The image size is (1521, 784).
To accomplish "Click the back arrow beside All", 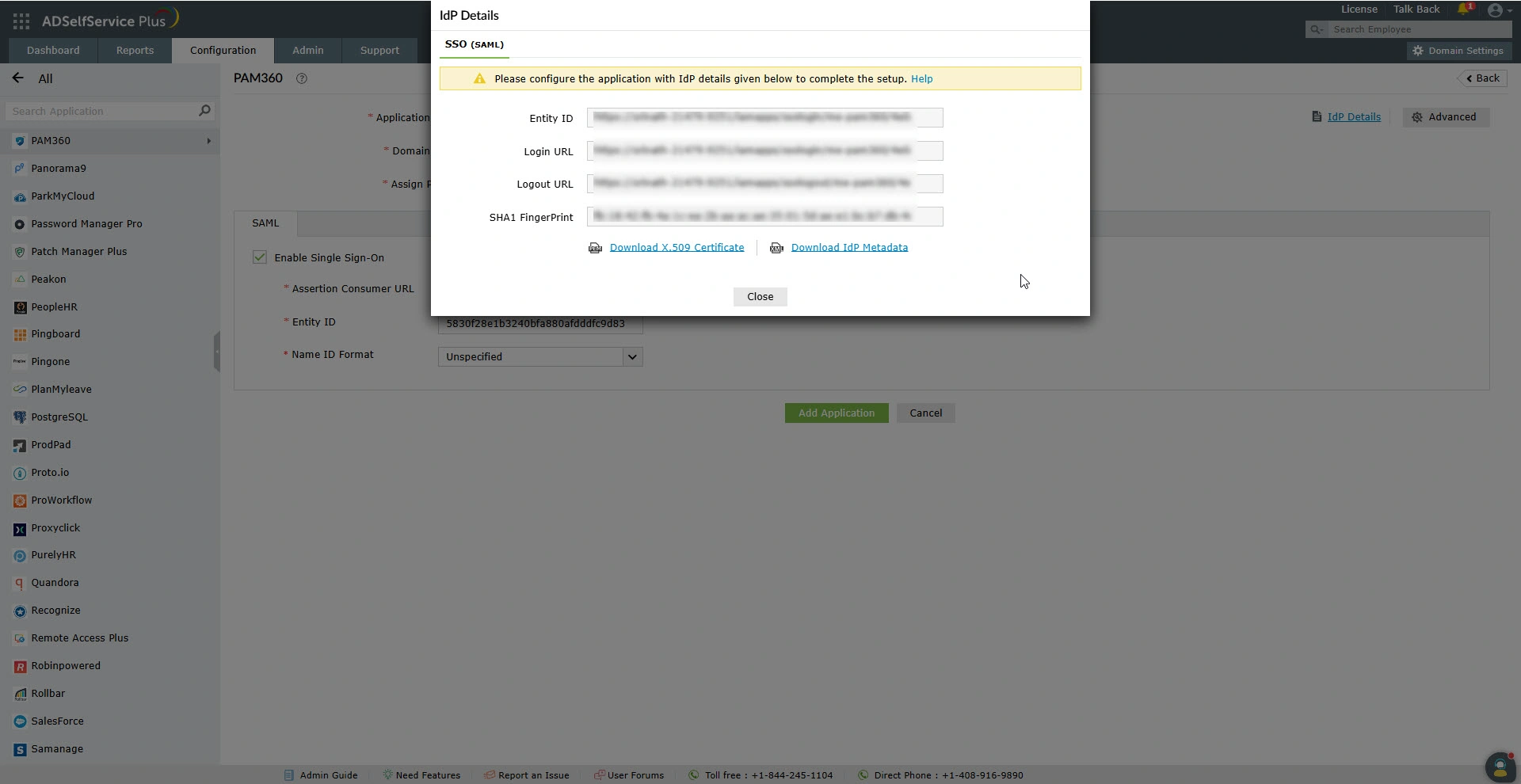I will pos(18,78).
